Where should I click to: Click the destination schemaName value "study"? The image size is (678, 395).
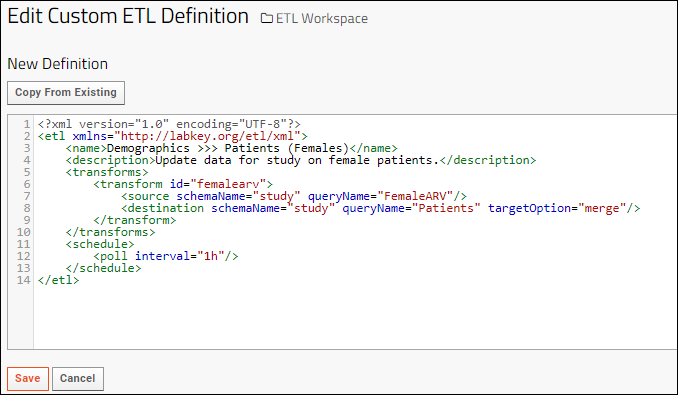click(311, 208)
